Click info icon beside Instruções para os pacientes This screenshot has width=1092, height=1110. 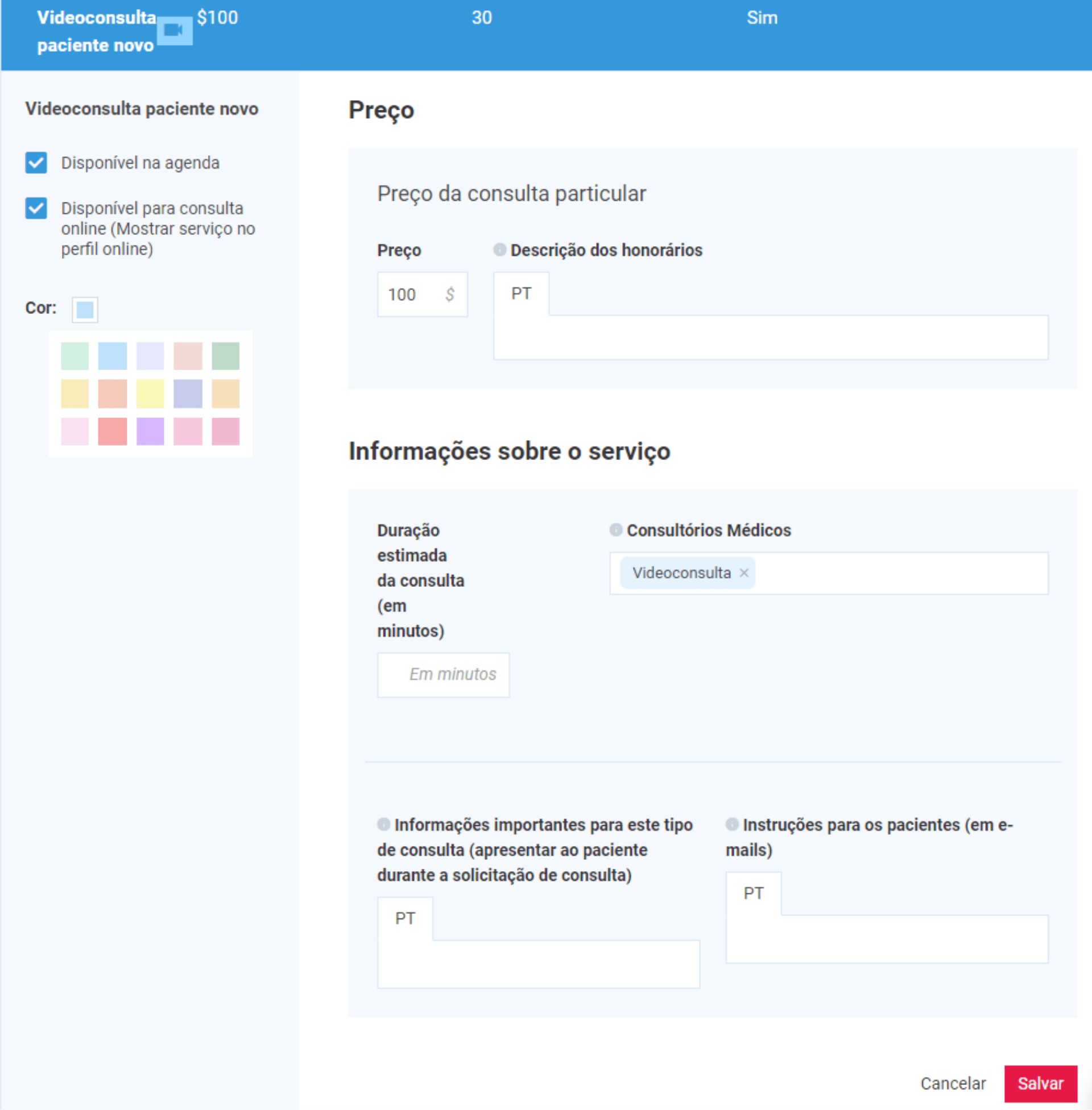(x=732, y=824)
